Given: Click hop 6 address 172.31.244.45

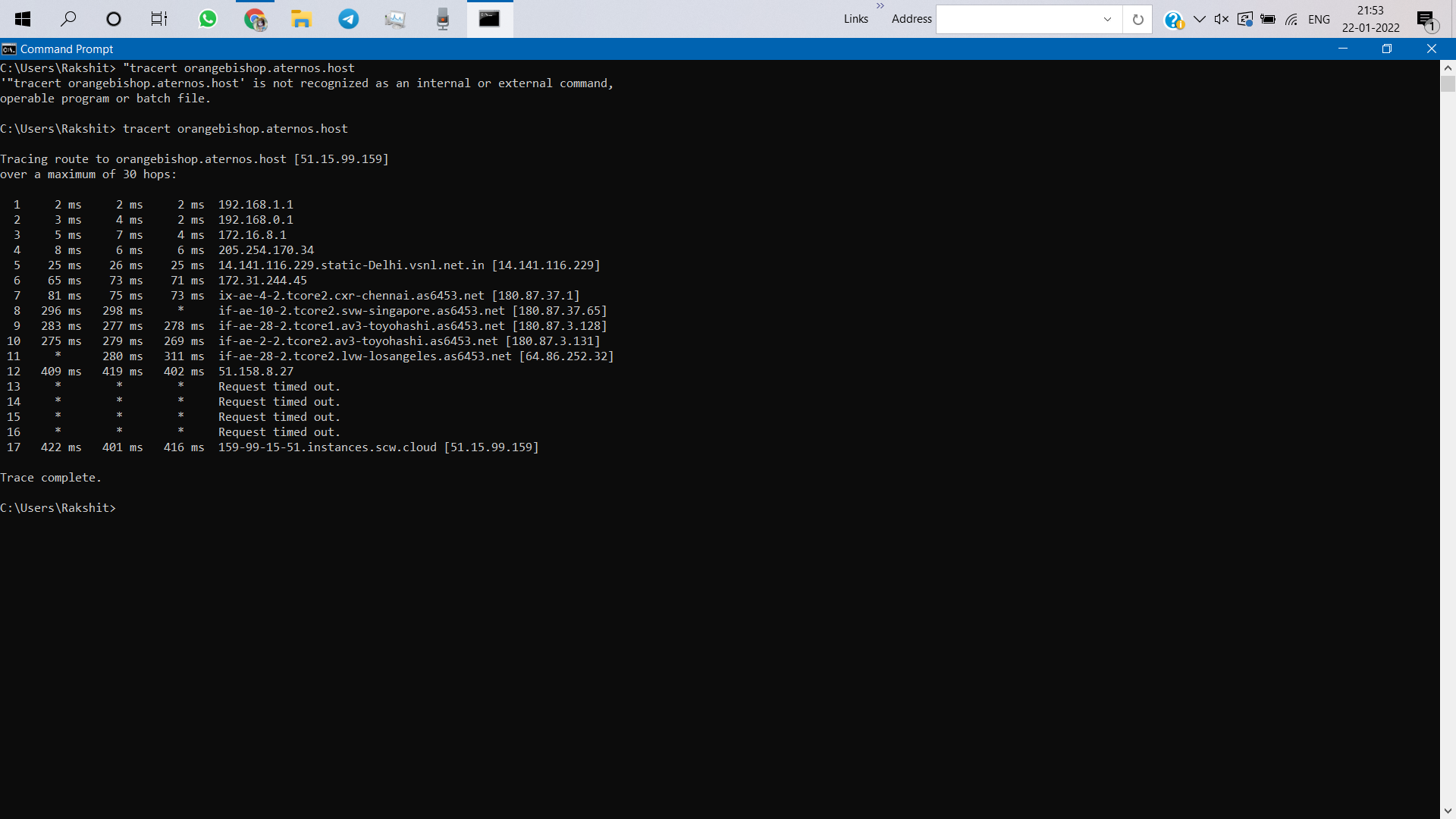Looking at the screenshot, I should [x=262, y=281].
